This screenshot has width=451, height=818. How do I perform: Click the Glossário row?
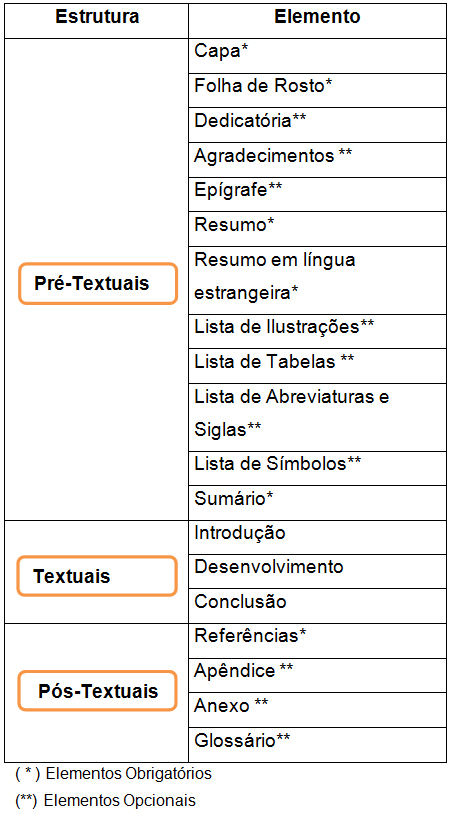pyautogui.click(x=318, y=745)
